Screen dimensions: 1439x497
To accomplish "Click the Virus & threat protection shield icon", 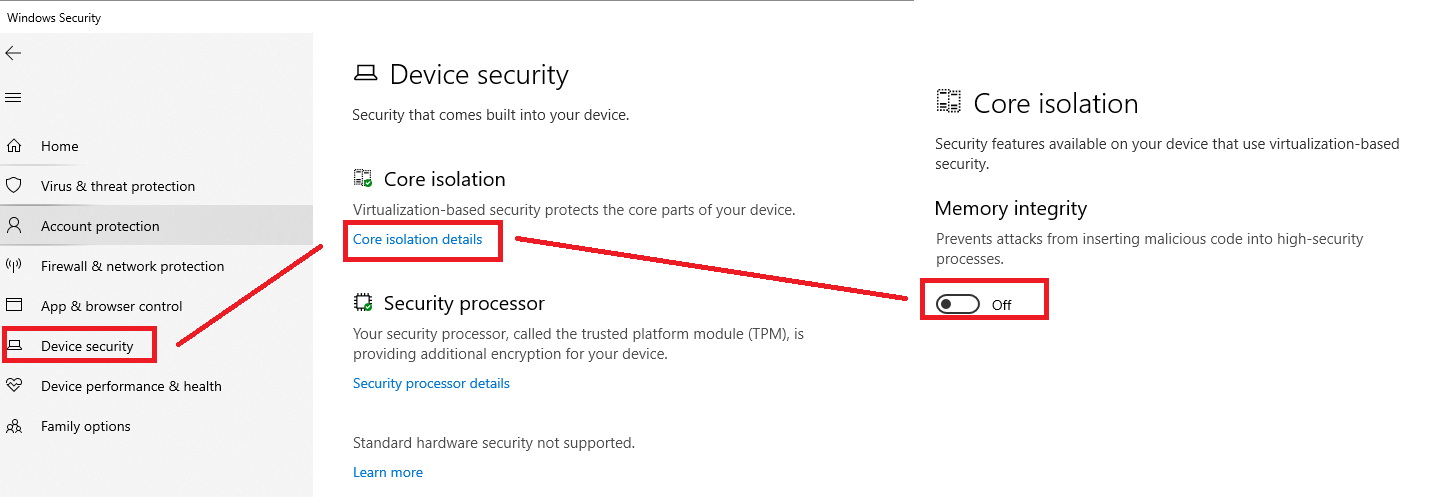I will point(14,186).
